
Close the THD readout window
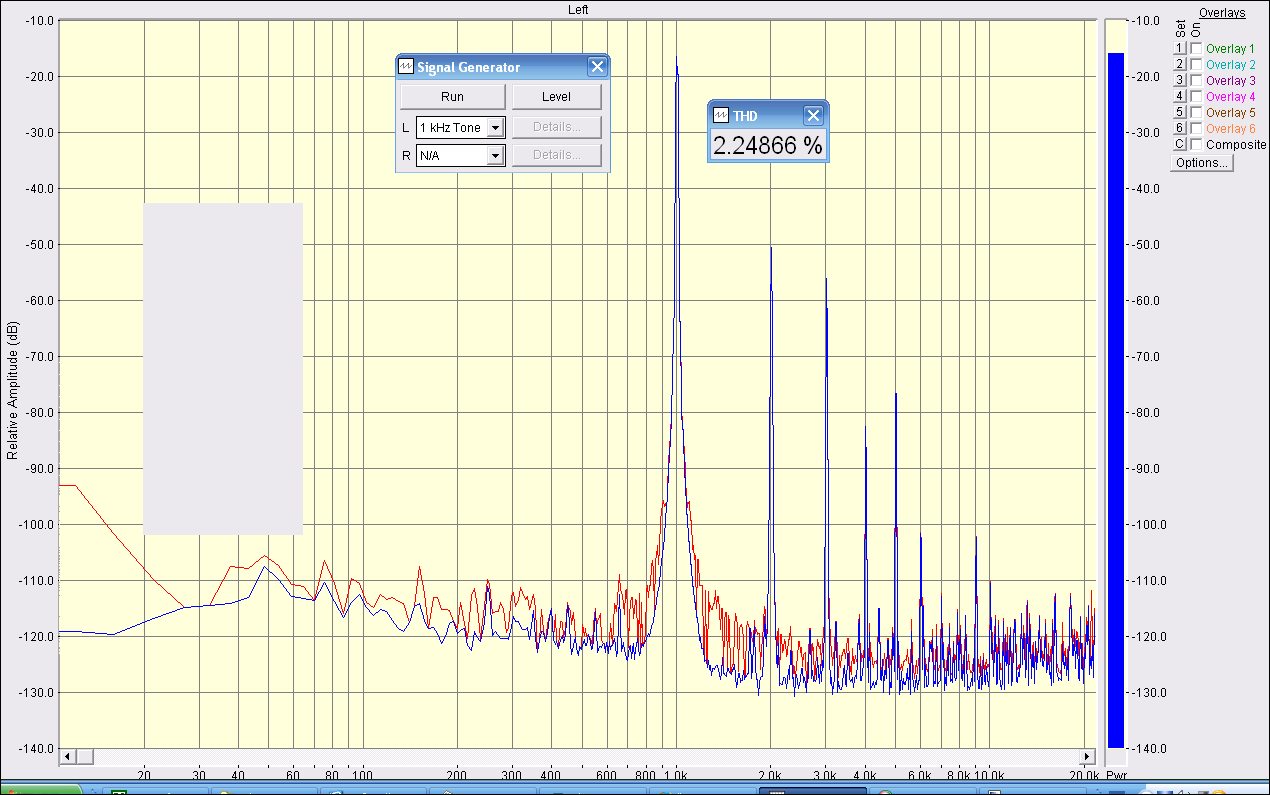point(813,115)
